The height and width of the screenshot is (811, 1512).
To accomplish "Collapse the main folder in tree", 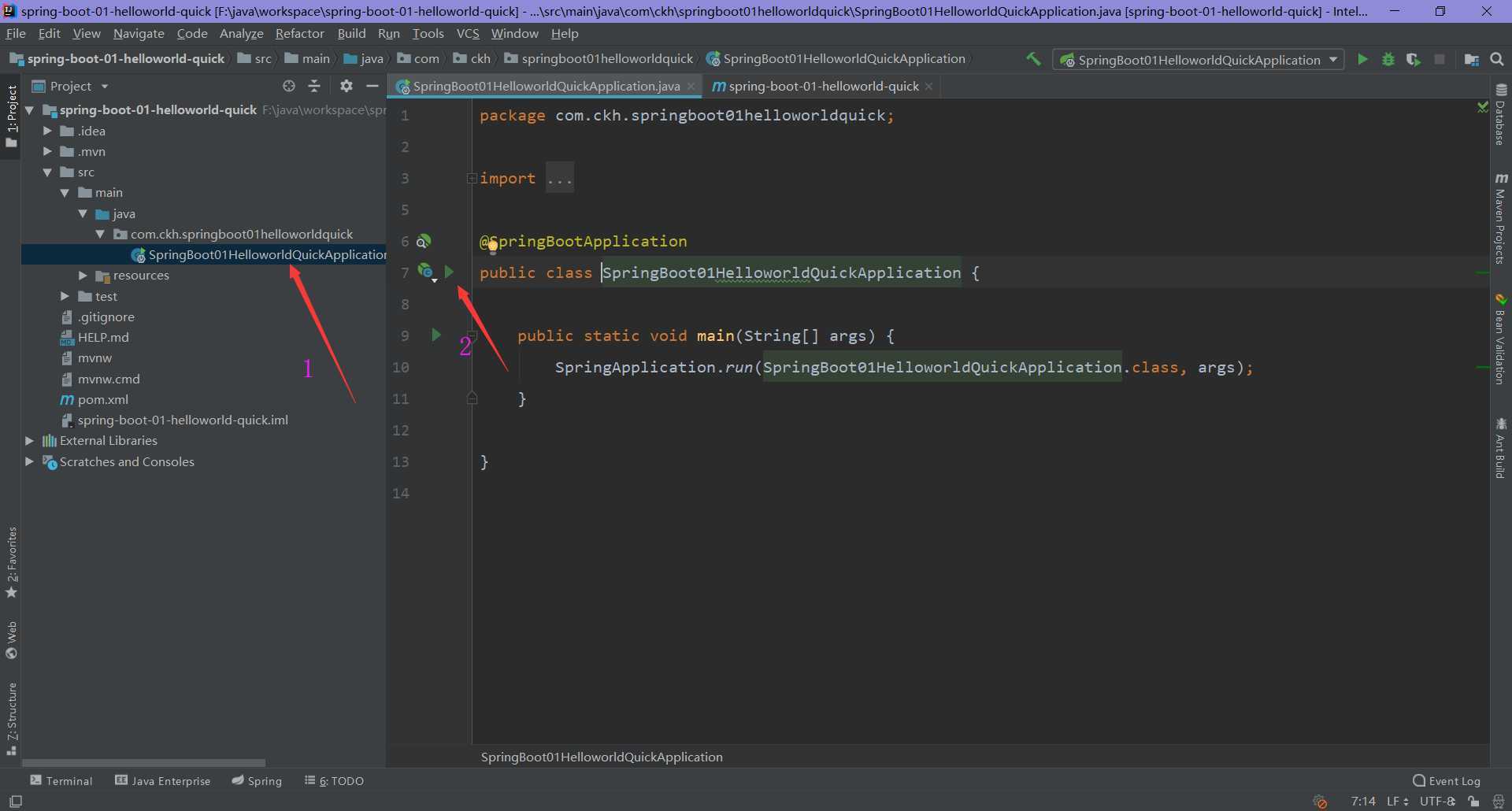I will [65, 193].
